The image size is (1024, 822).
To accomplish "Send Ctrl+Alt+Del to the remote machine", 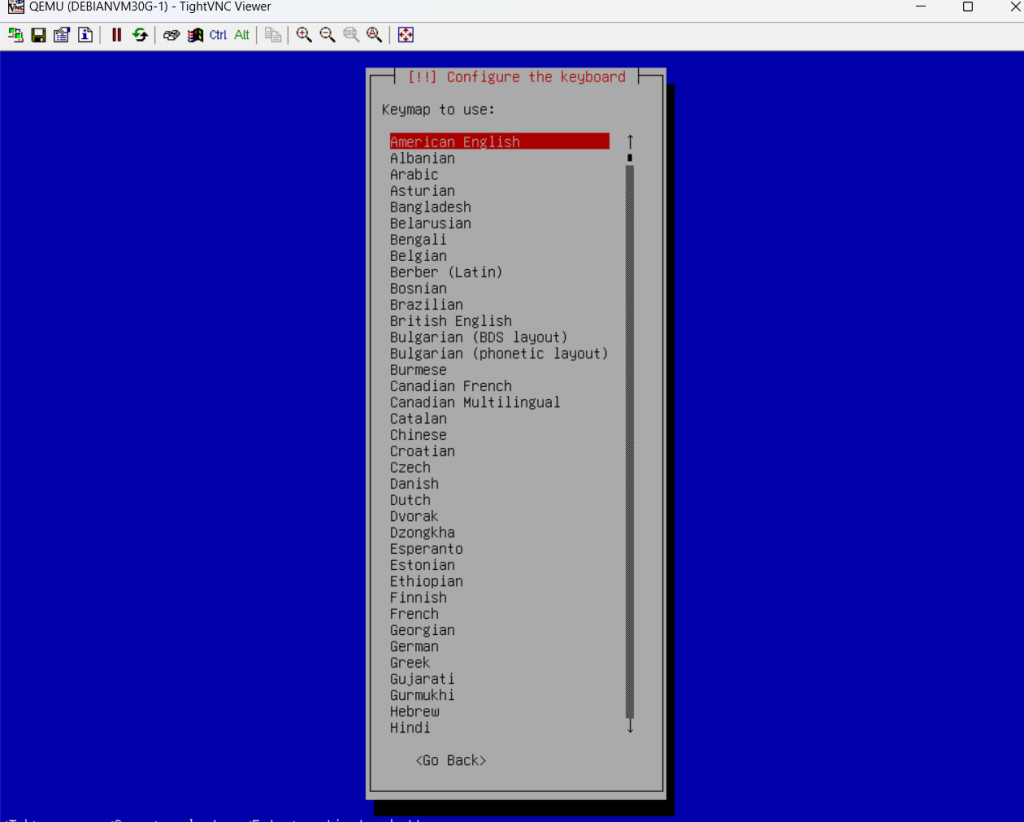I will pyautogui.click(x=171, y=35).
